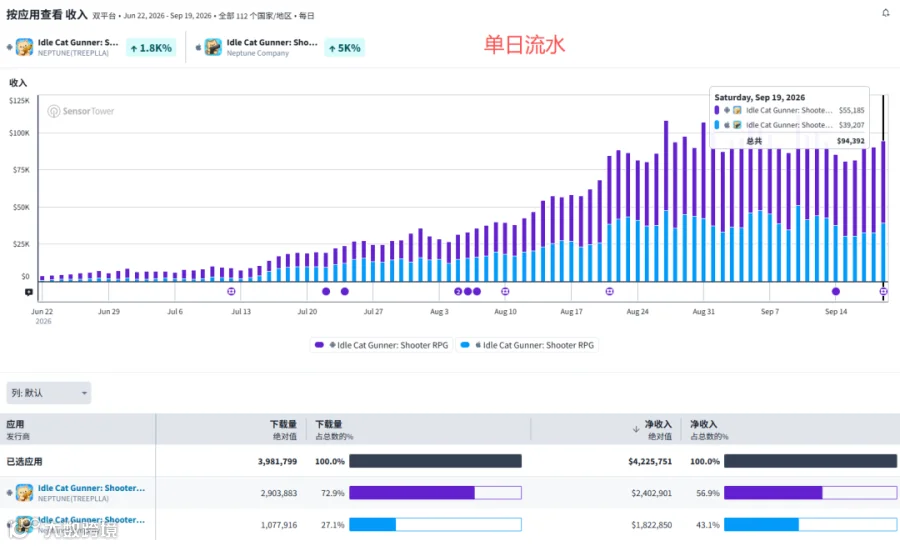This screenshot has width=900, height=546.
Task: Click the sort arrow beside 净收入 column
Action: pyautogui.click(x=636, y=429)
